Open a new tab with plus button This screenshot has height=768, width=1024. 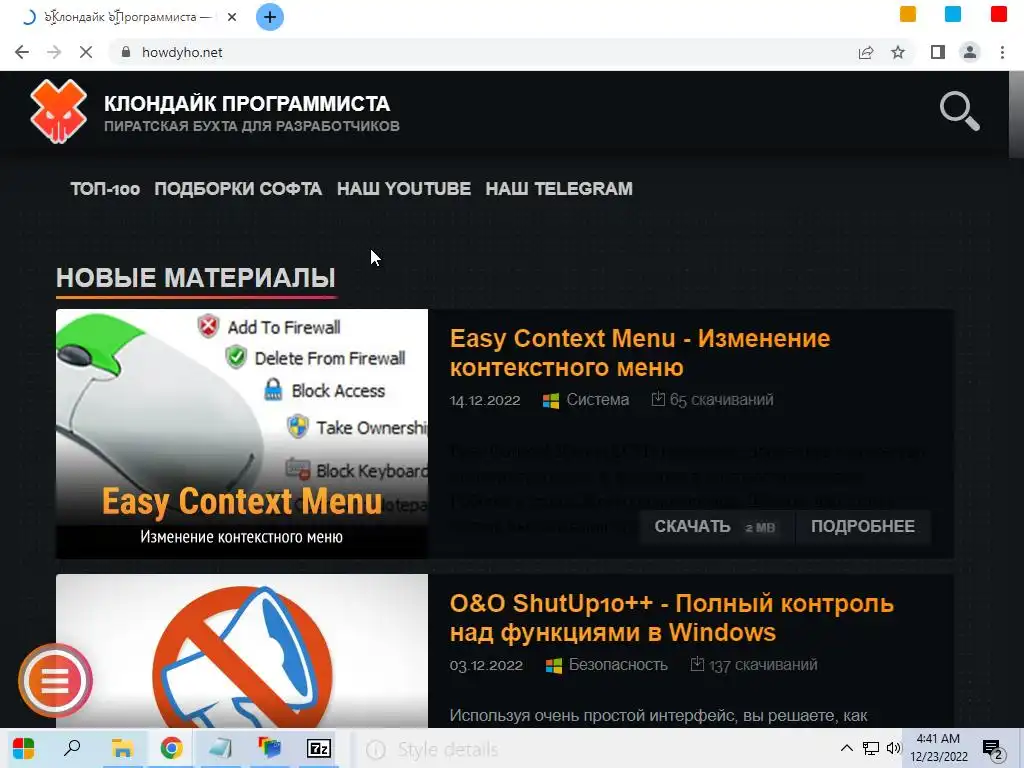(270, 17)
